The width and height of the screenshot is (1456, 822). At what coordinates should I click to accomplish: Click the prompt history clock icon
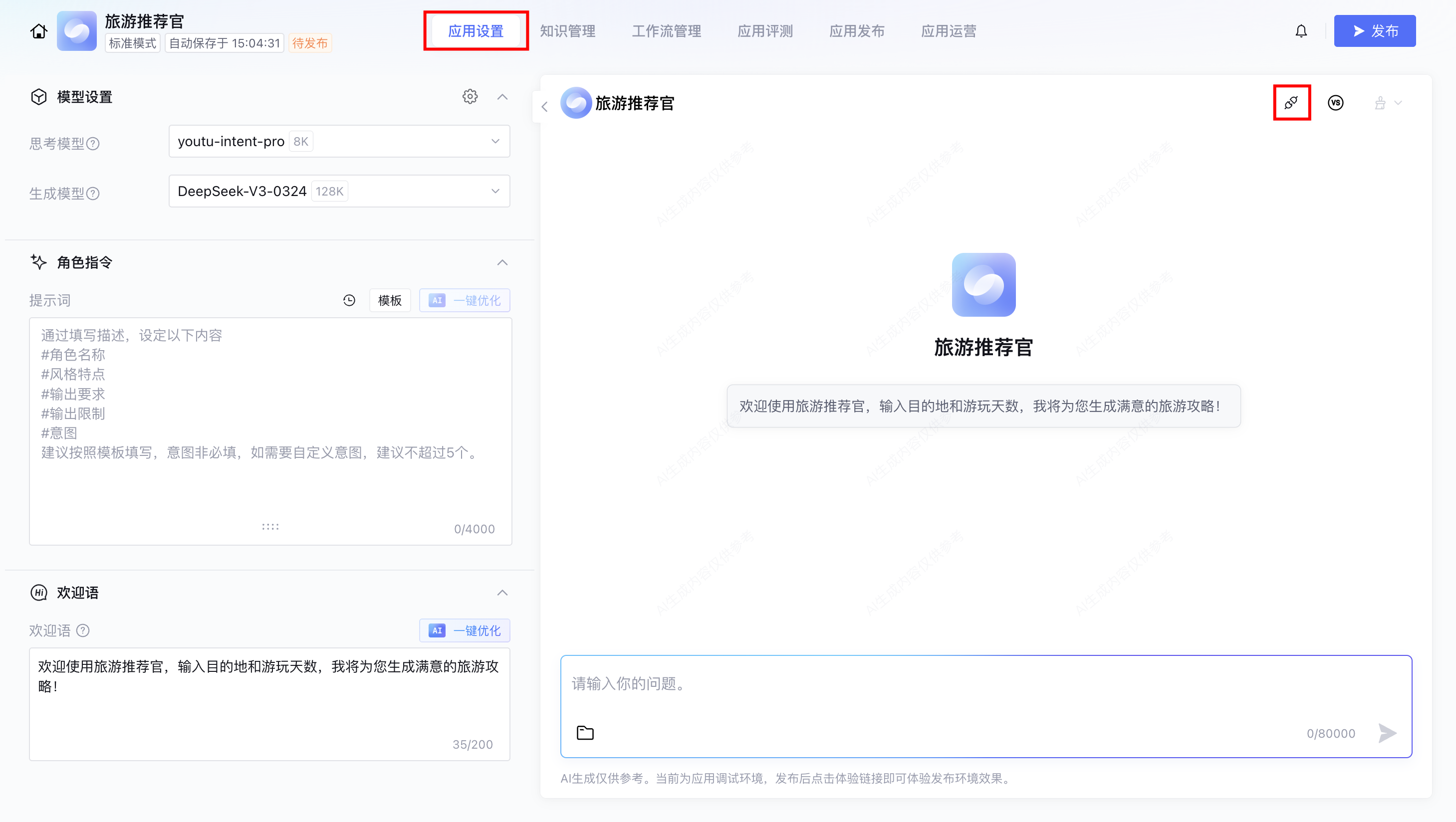coord(349,301)
